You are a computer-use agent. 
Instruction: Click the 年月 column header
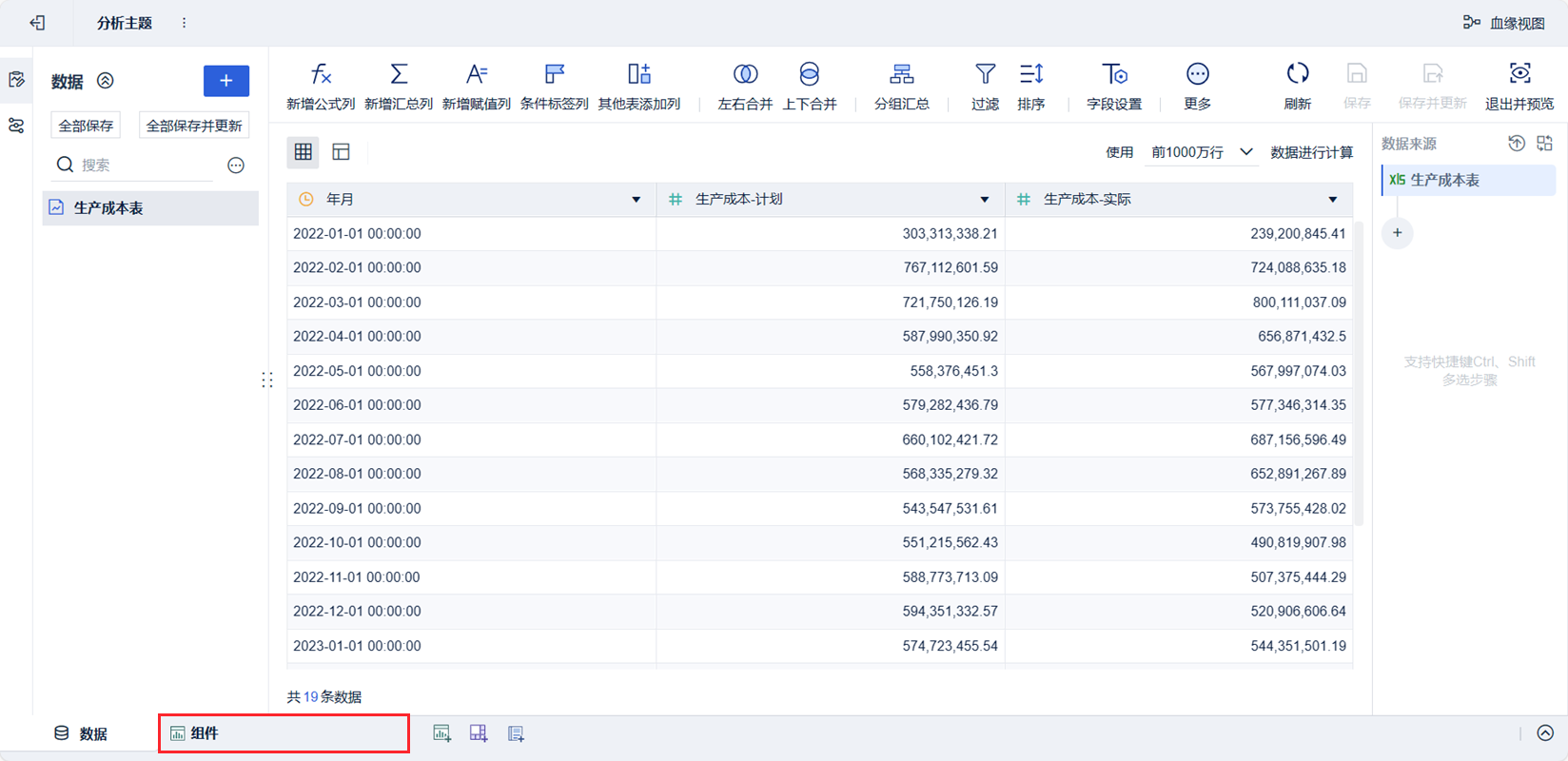pyautogui.click(x=472, y=200)
